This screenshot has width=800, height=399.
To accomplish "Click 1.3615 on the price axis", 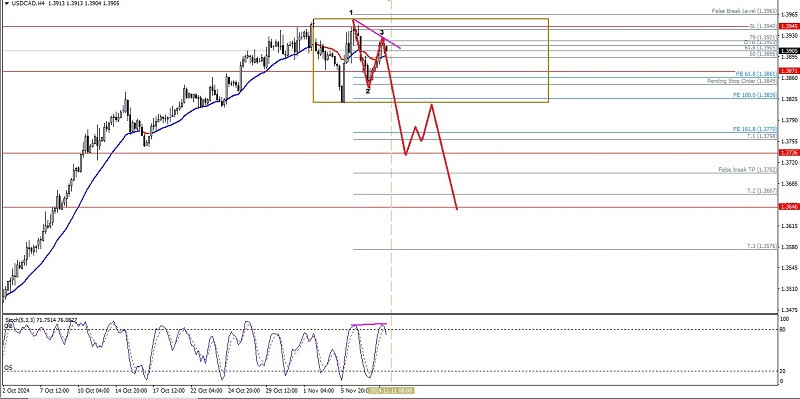I will pos(789,226).
